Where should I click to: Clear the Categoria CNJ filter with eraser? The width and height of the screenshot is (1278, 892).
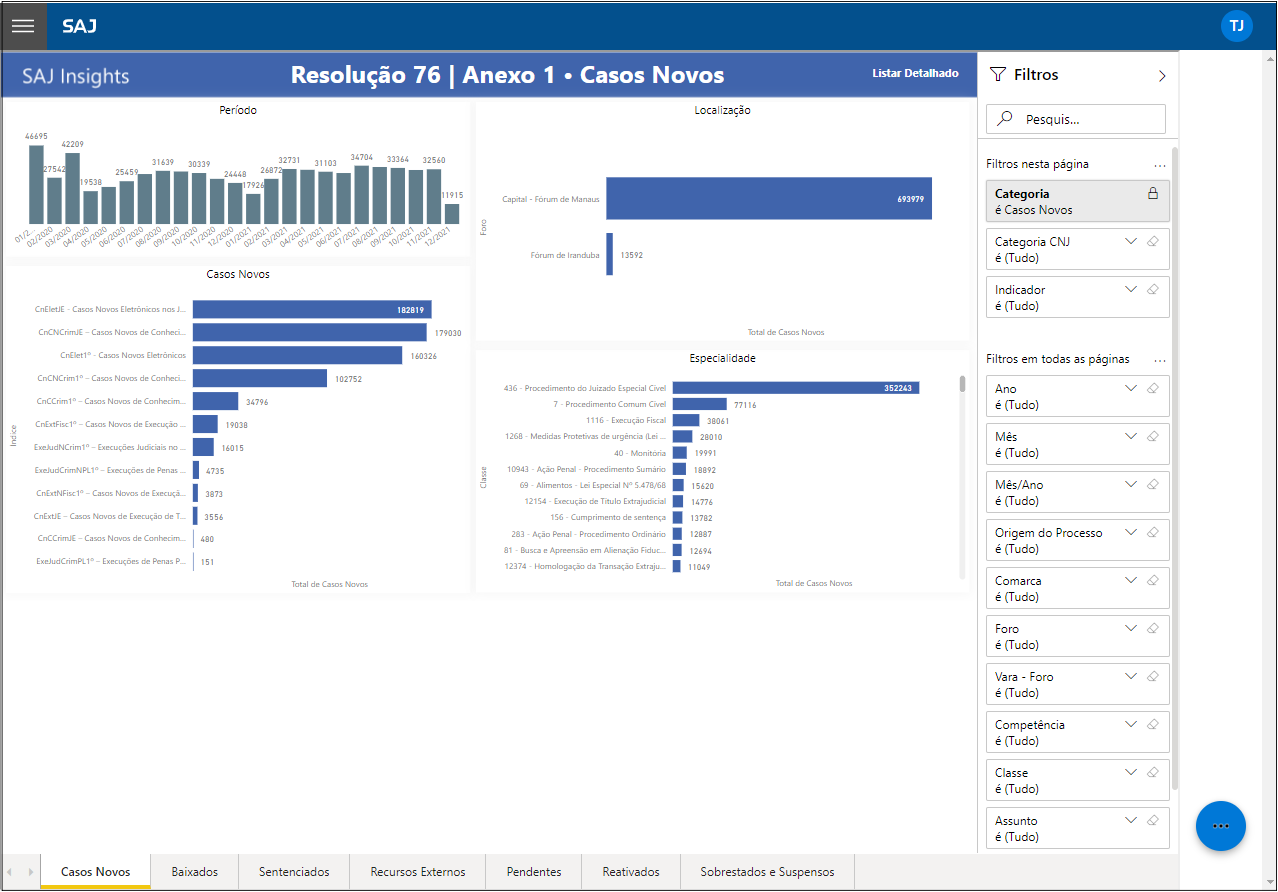click(1153, 241)
